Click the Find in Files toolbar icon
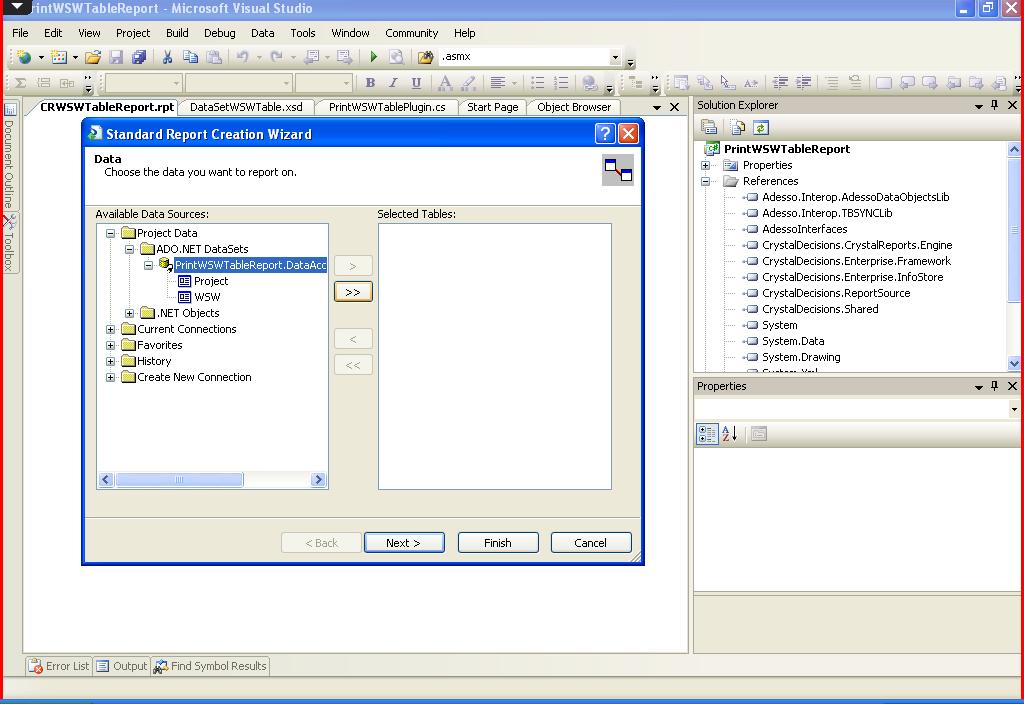 (425, 57)
